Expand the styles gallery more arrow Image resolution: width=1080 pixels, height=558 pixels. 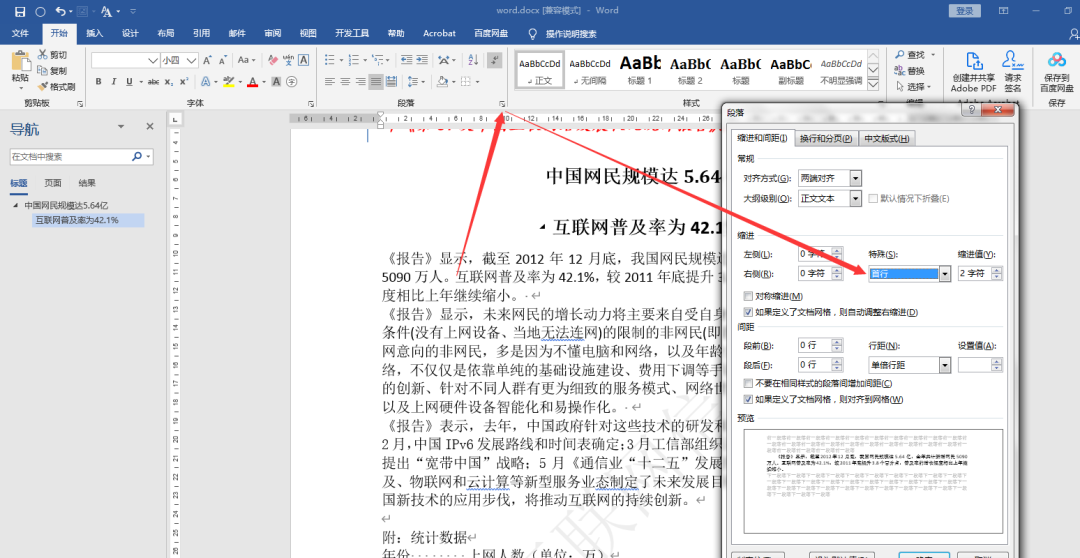click(873, 85)
